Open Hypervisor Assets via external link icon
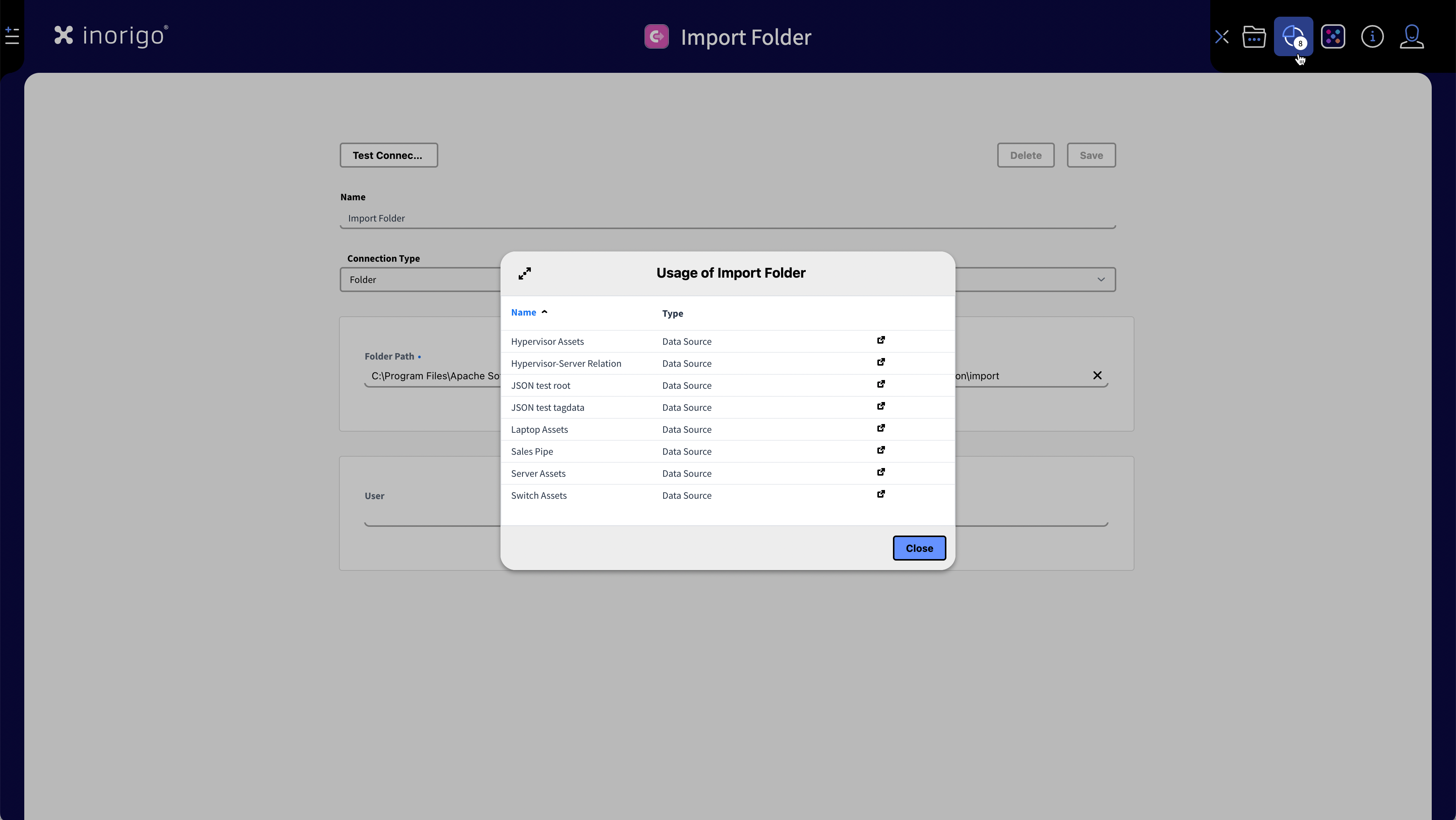This screenshot has width=1456, height=820. [880, 341]
